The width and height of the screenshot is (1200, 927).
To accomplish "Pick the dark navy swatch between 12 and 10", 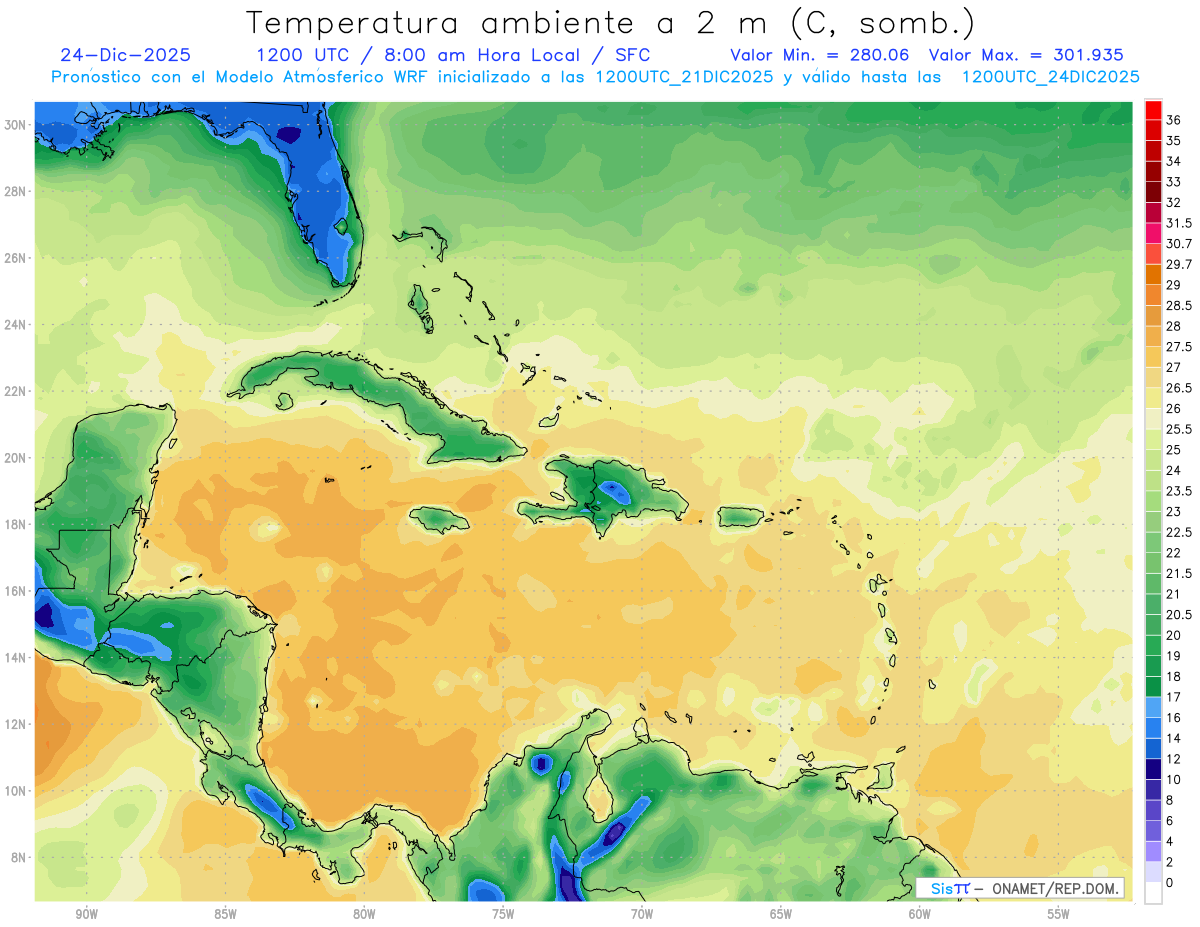I will pyautogui.click(x=1153, y=769).
